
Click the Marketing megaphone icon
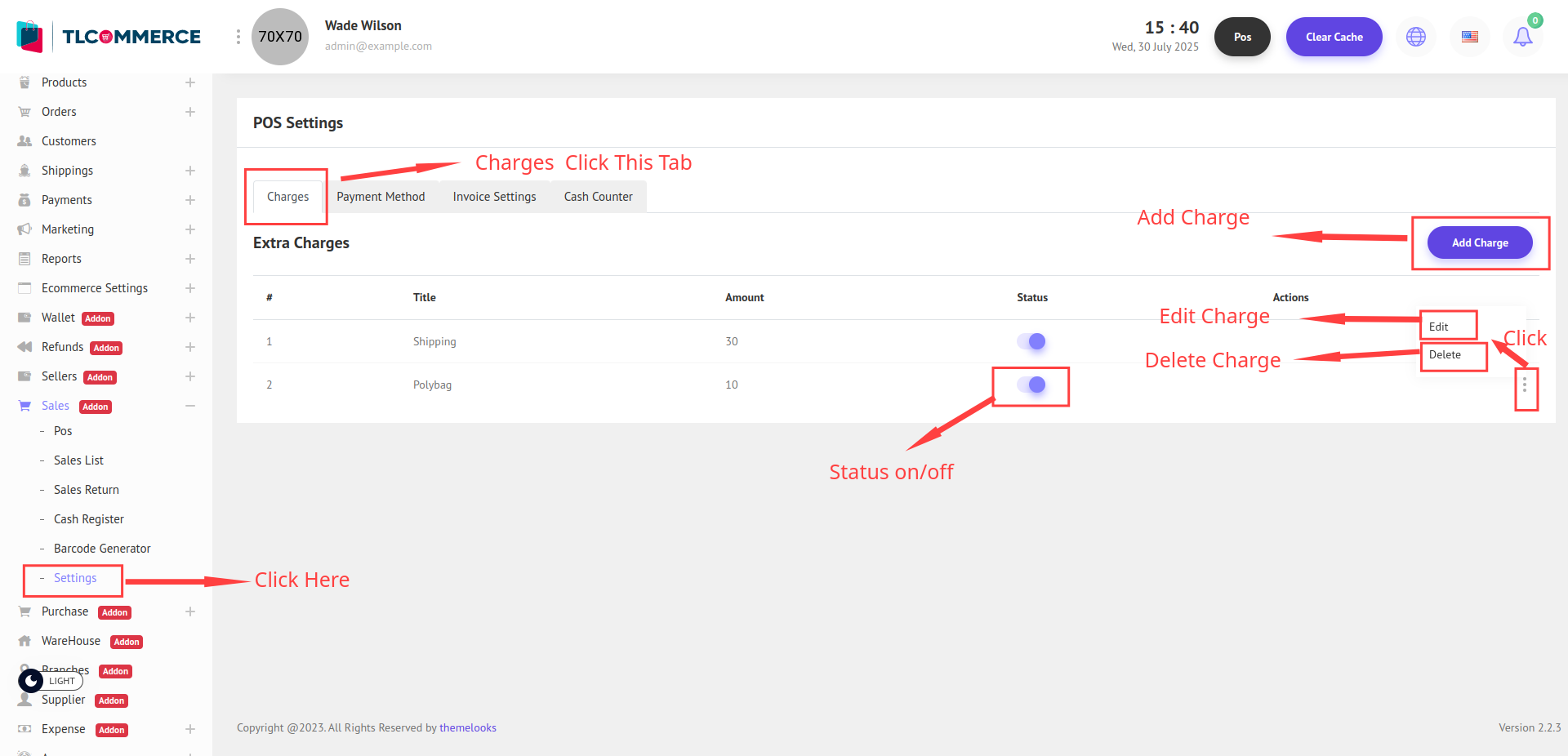click(24, 229)
